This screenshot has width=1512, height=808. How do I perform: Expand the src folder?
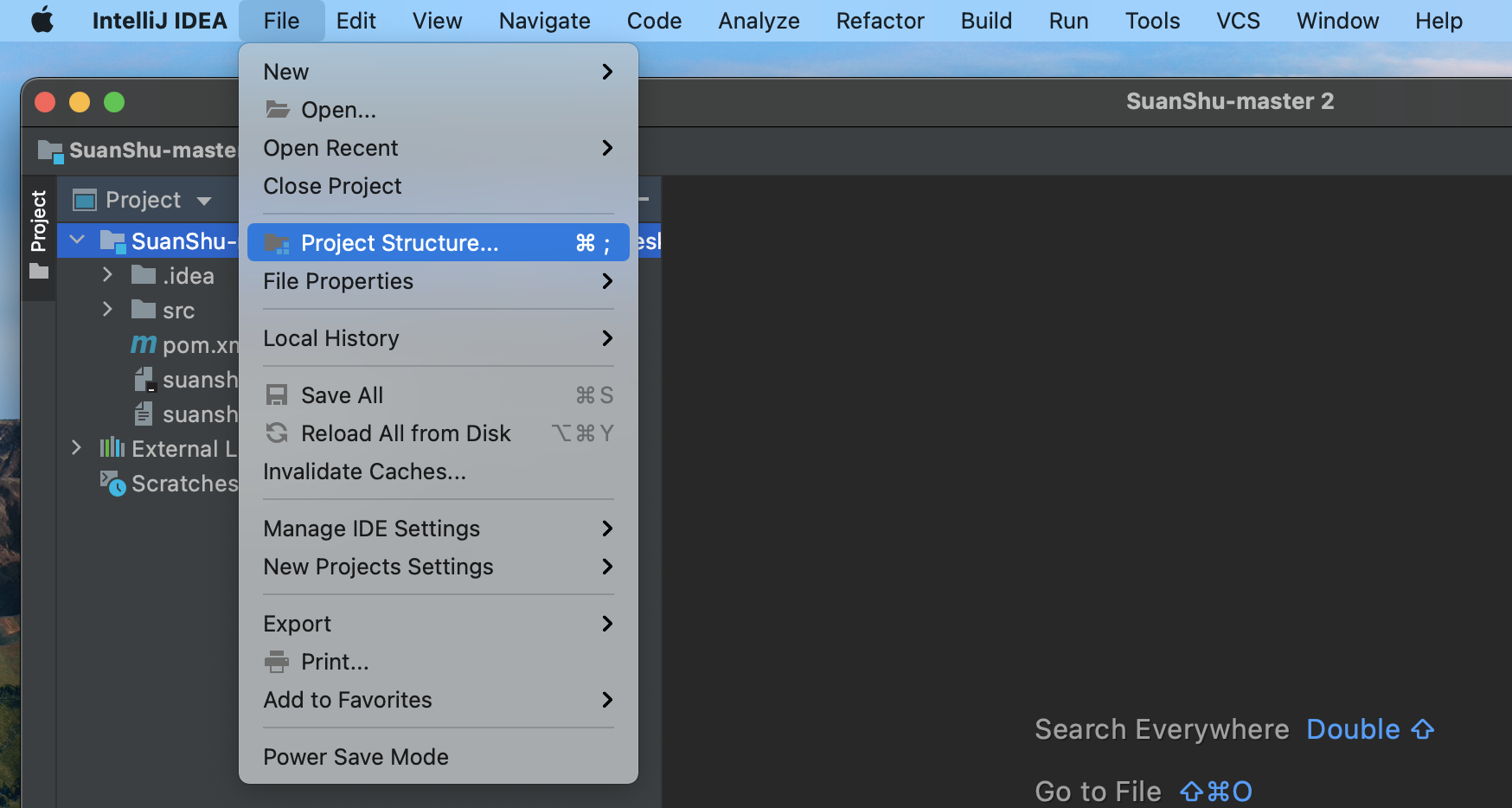(x=107, y=309)
